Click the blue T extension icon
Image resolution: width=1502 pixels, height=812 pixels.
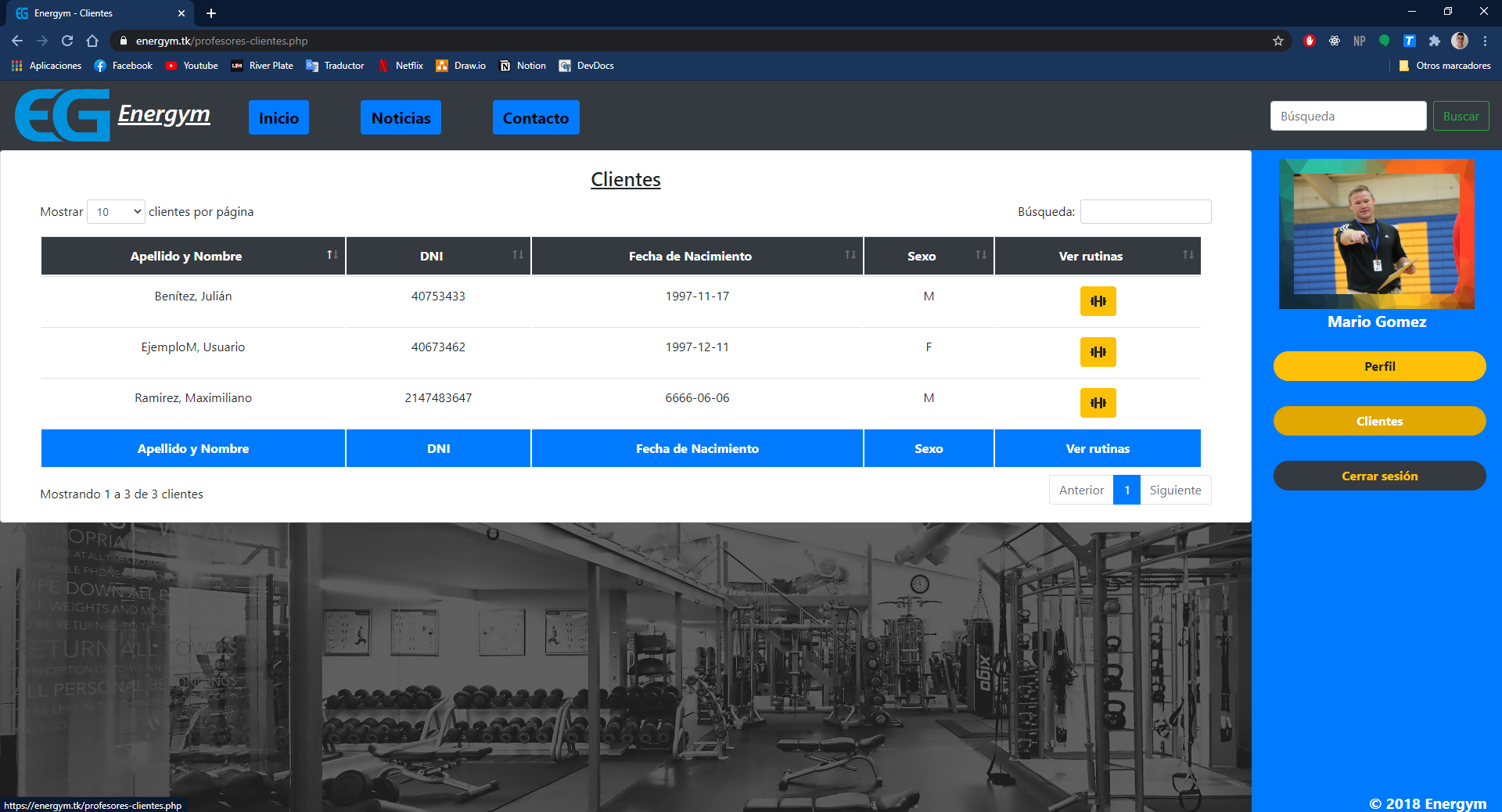1409,41
